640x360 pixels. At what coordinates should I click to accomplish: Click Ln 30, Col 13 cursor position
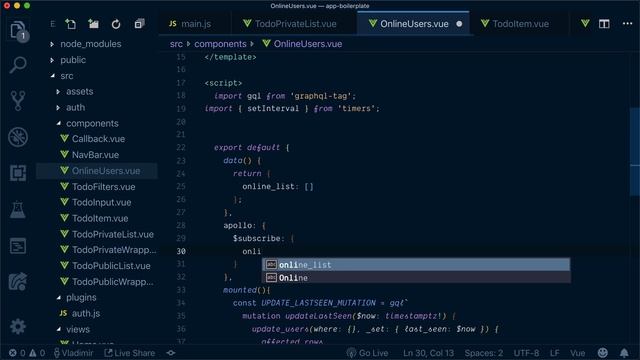(x=428, y=353)
